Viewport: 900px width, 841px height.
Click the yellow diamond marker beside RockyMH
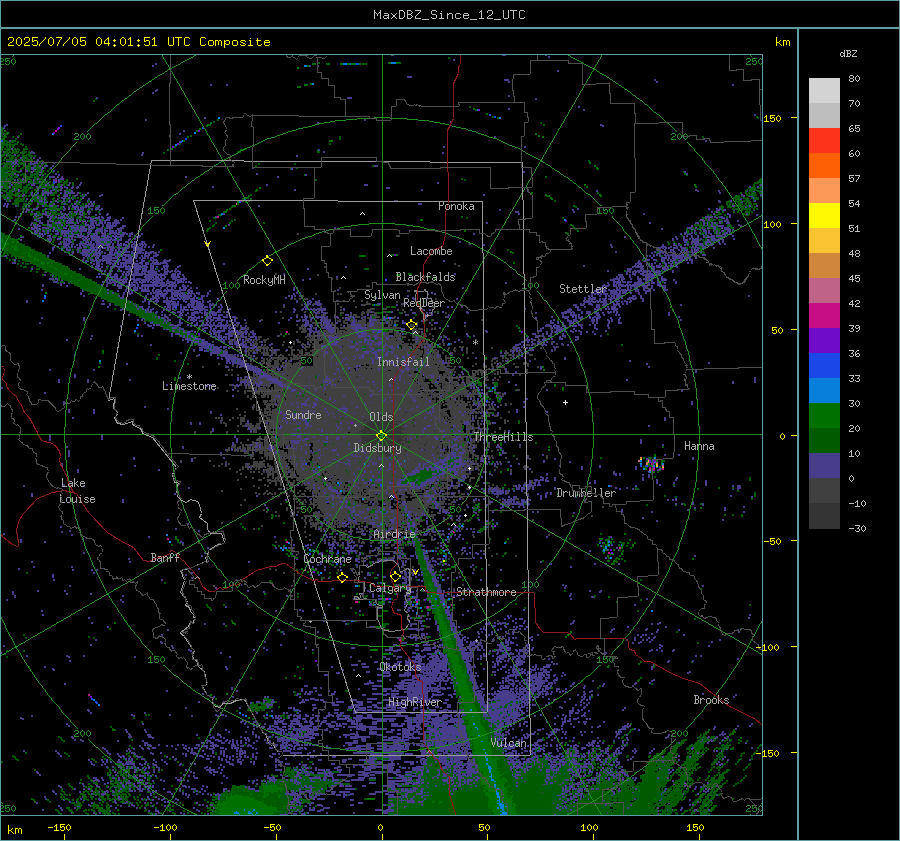point(267,261)
